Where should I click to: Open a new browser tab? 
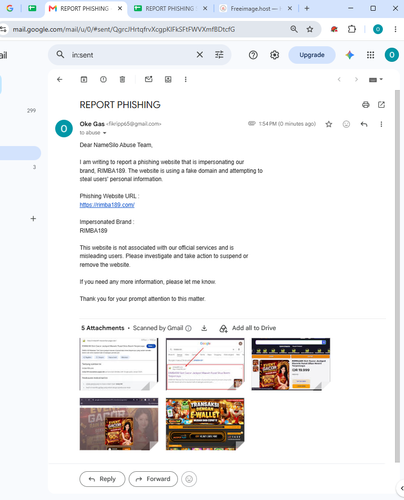pos(307,9)
